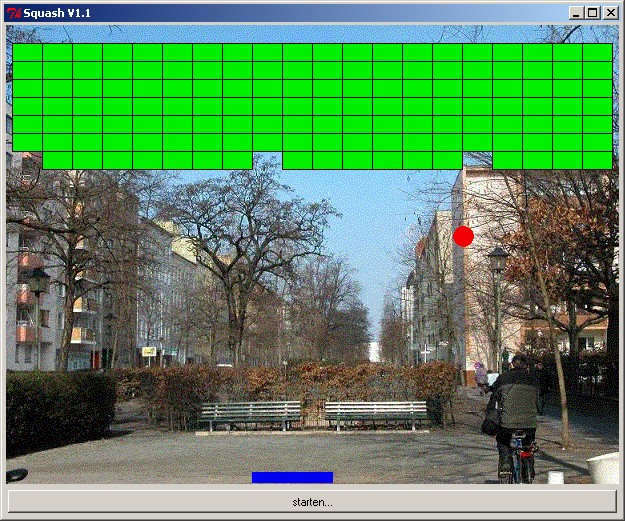Image resolution: width=625 pixels, height=521 pixels.
Task: Close the Squash V1.1 window
Action: tap(610, 12)
